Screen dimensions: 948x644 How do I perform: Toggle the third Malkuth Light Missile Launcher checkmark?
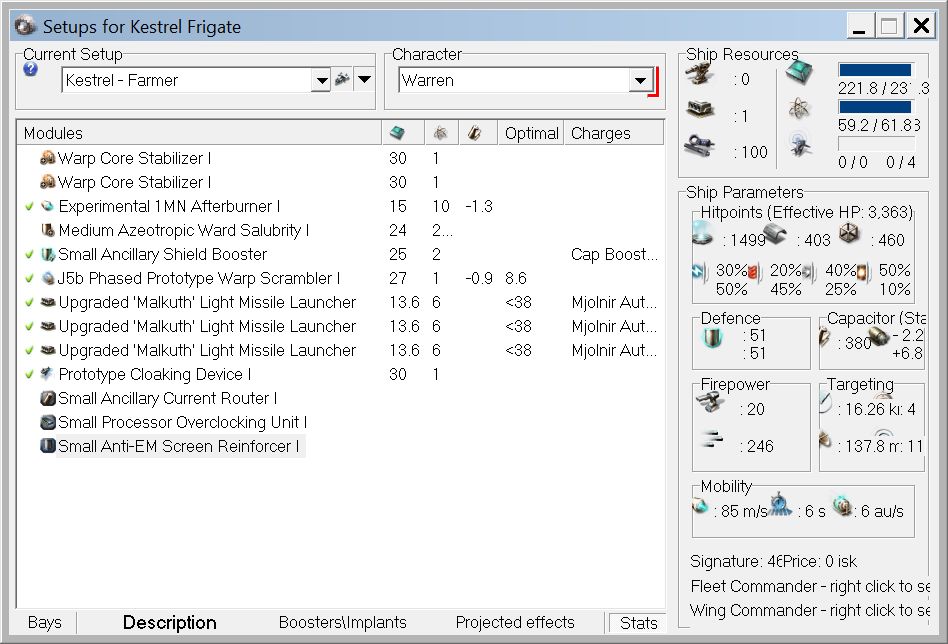point(29,351)
